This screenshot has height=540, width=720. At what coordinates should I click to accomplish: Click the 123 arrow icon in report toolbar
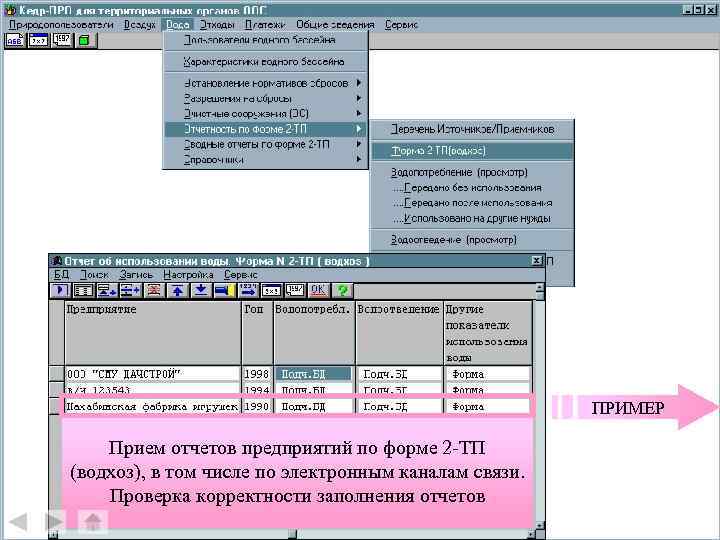[248, 290]
